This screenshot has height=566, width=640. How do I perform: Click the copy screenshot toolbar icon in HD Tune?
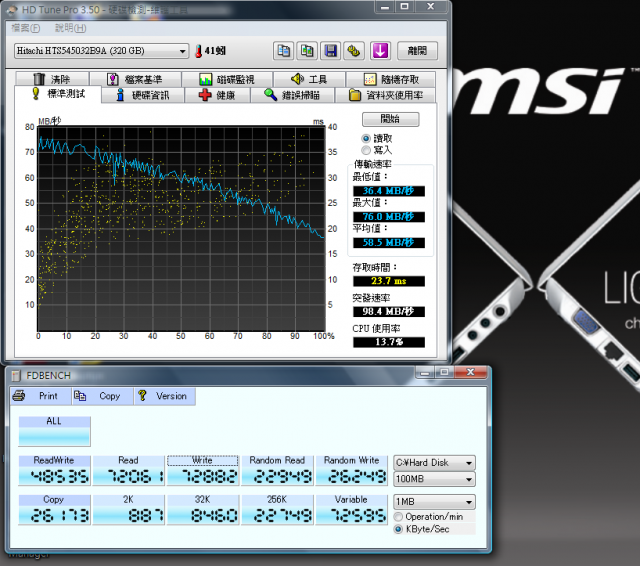(x=307, y=51)
